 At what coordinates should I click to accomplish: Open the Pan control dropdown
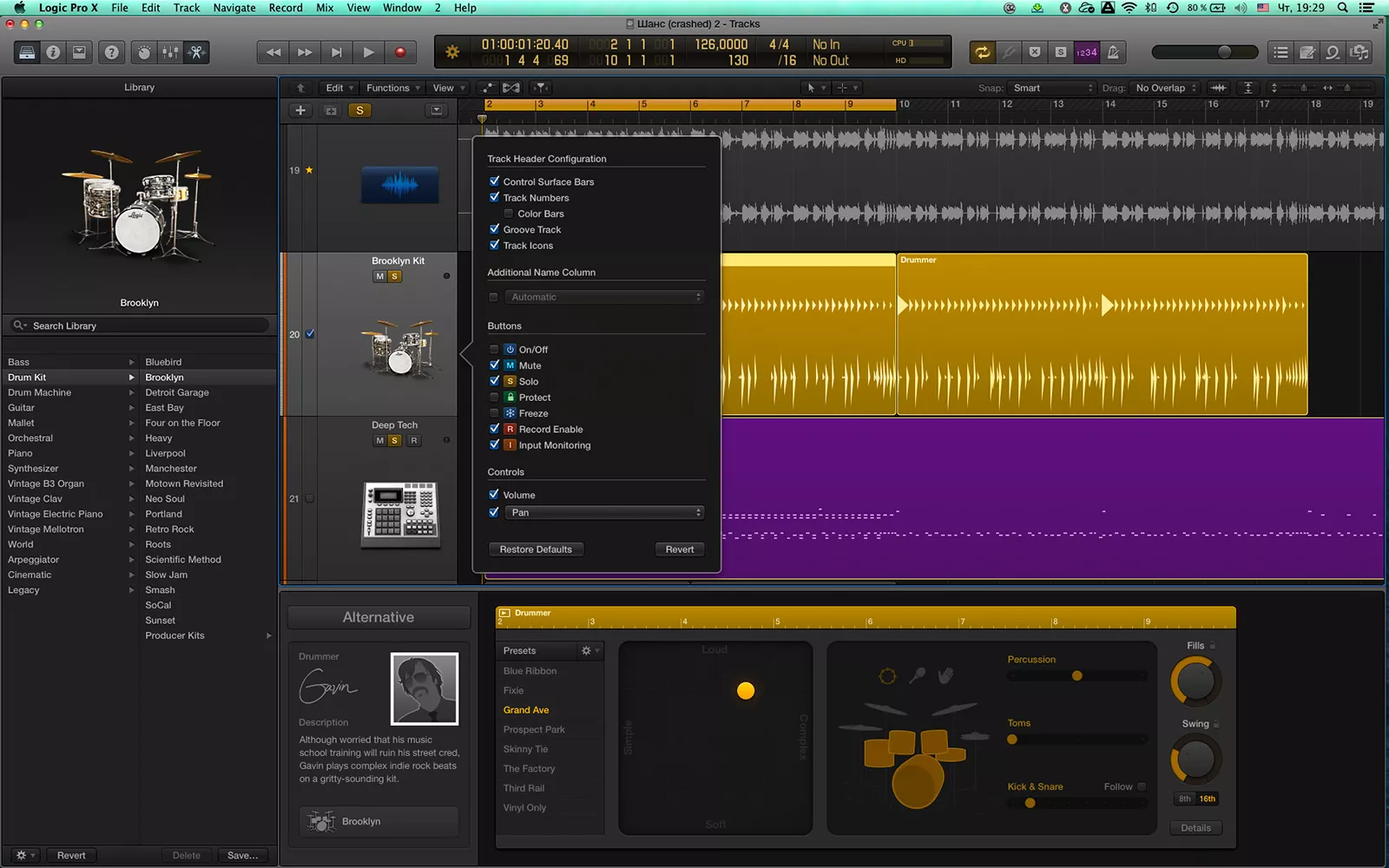604,513
